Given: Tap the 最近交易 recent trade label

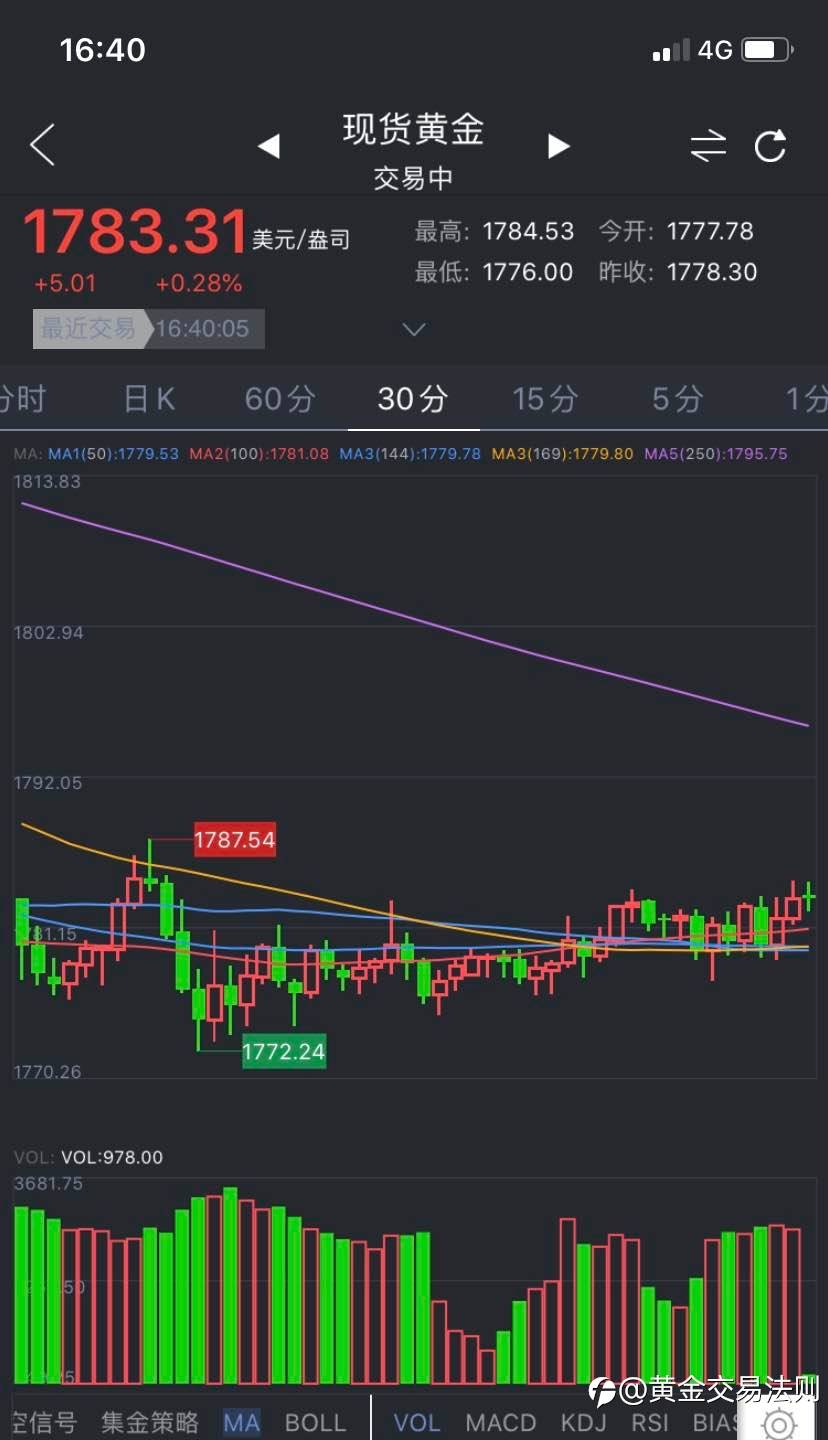Looking at the screenshot, I should point(87,328).
